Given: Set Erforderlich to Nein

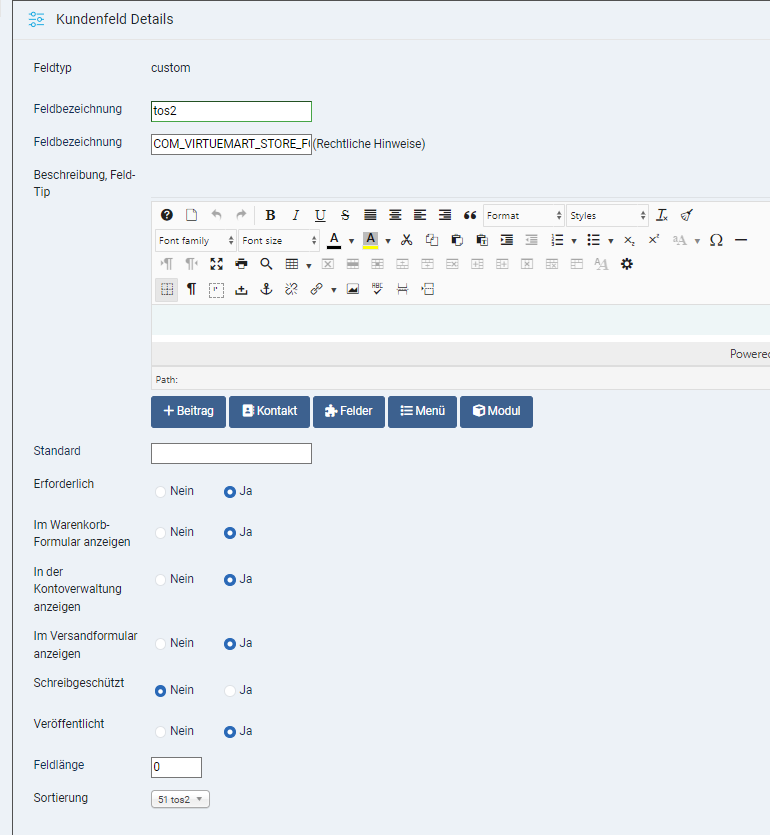Looking at the screenshot, I should pyautogui.click(x=161, y=492).
